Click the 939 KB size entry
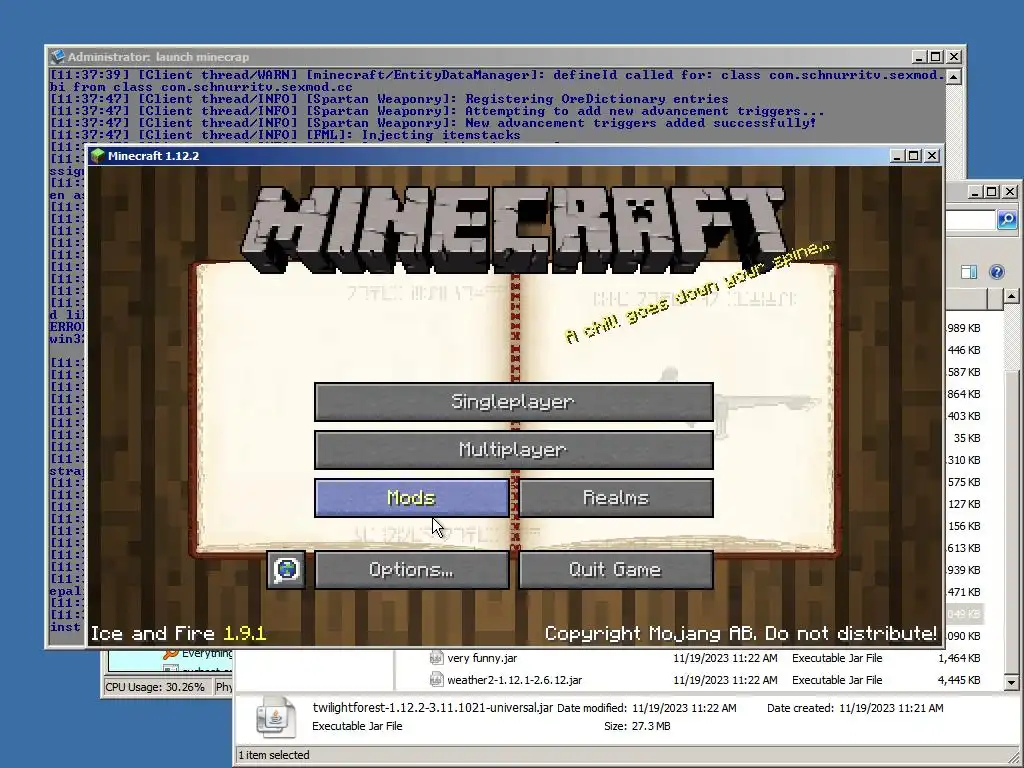This screenshot has height=768, width=1024. 964,570
